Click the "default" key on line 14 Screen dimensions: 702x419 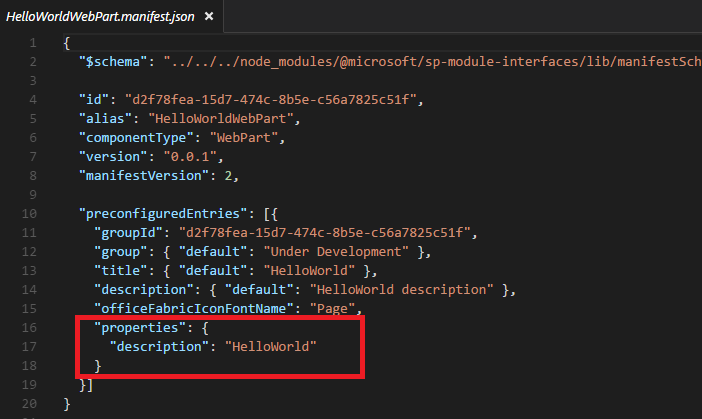[x=259, y=290]
